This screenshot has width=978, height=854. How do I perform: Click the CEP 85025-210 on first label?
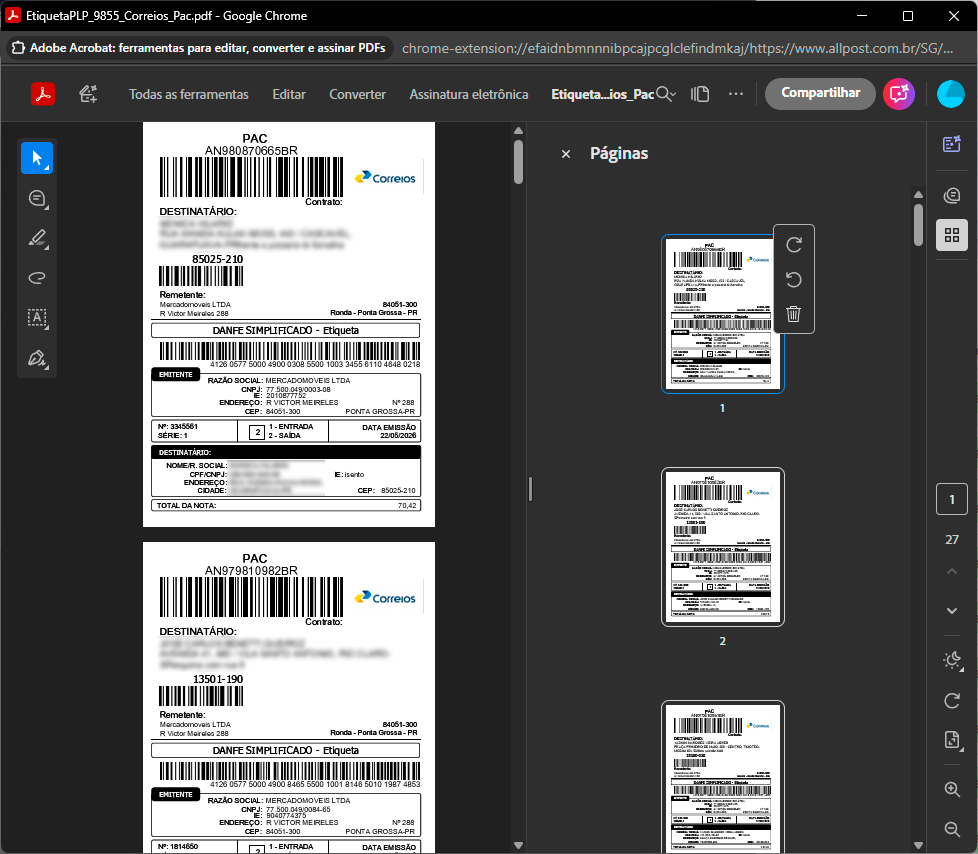[x=218, y=259]
